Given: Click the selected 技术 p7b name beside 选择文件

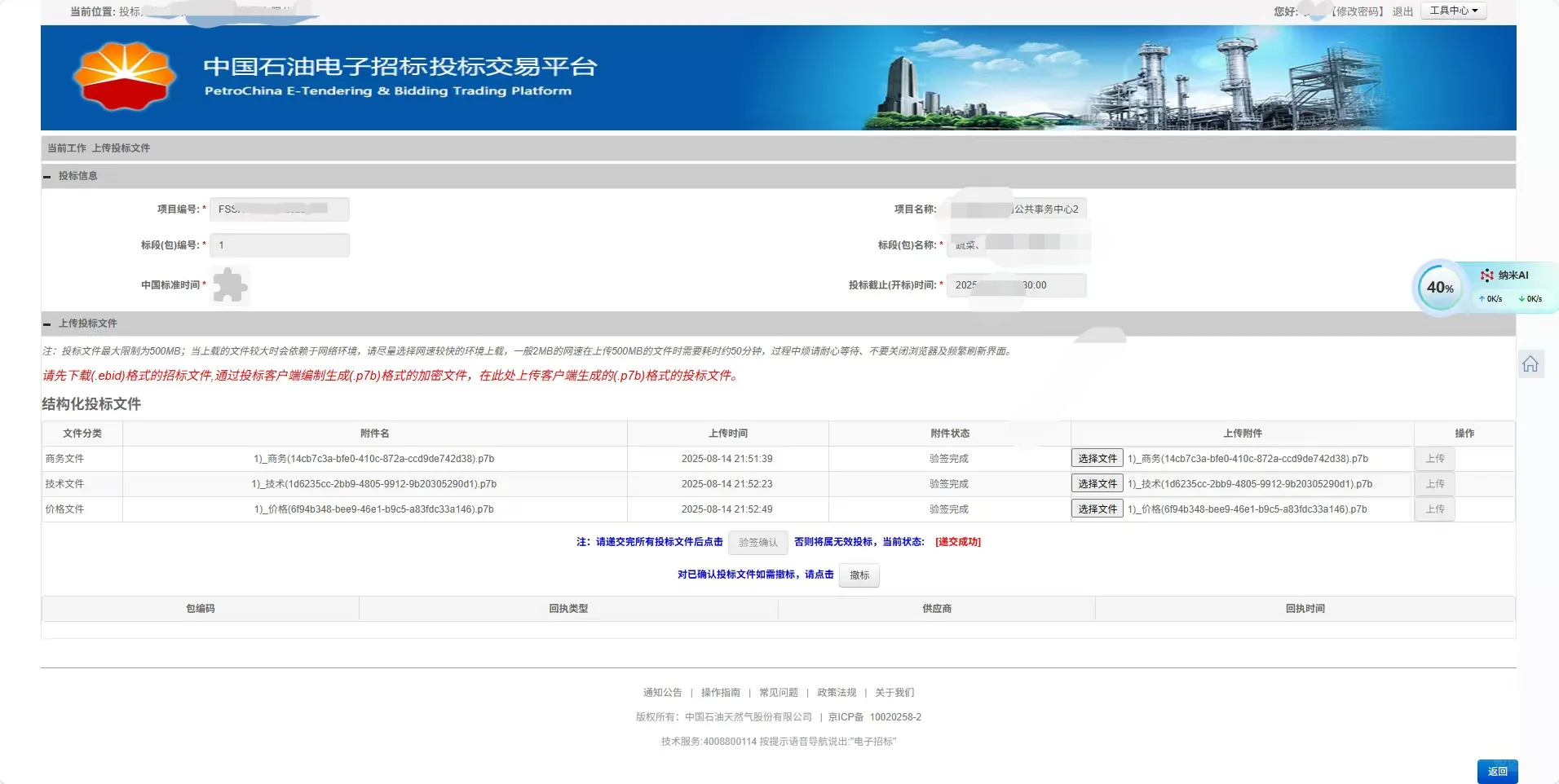Looking at the screenshot, I should [x=1250, y=484].
